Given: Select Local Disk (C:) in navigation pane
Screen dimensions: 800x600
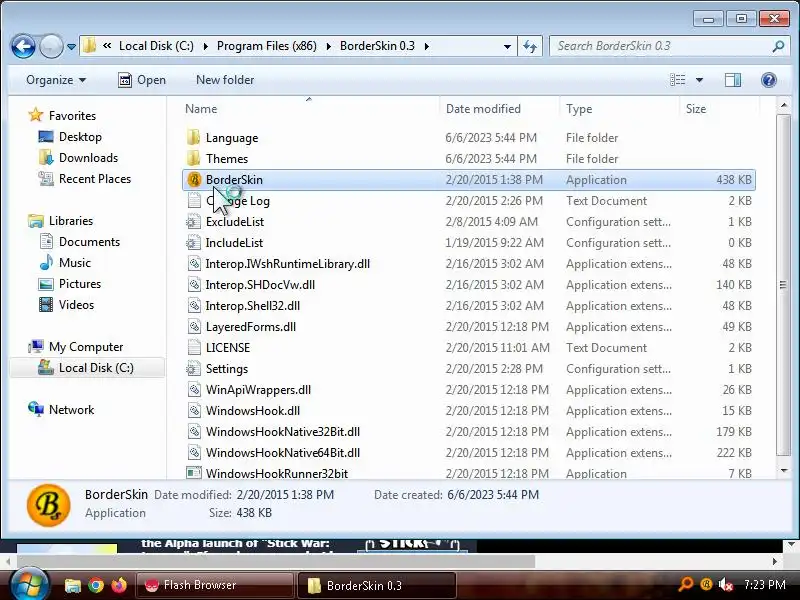Looking at the screenshot, I should (x=96, y=368).
